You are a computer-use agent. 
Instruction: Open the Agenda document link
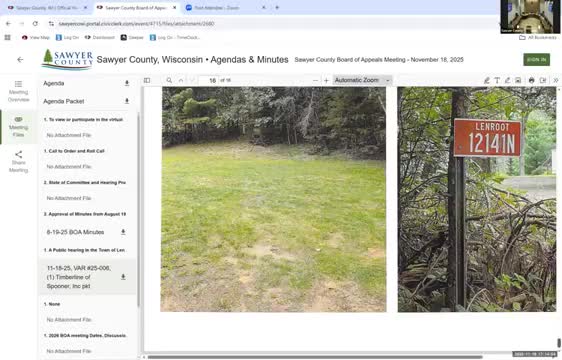54,83
